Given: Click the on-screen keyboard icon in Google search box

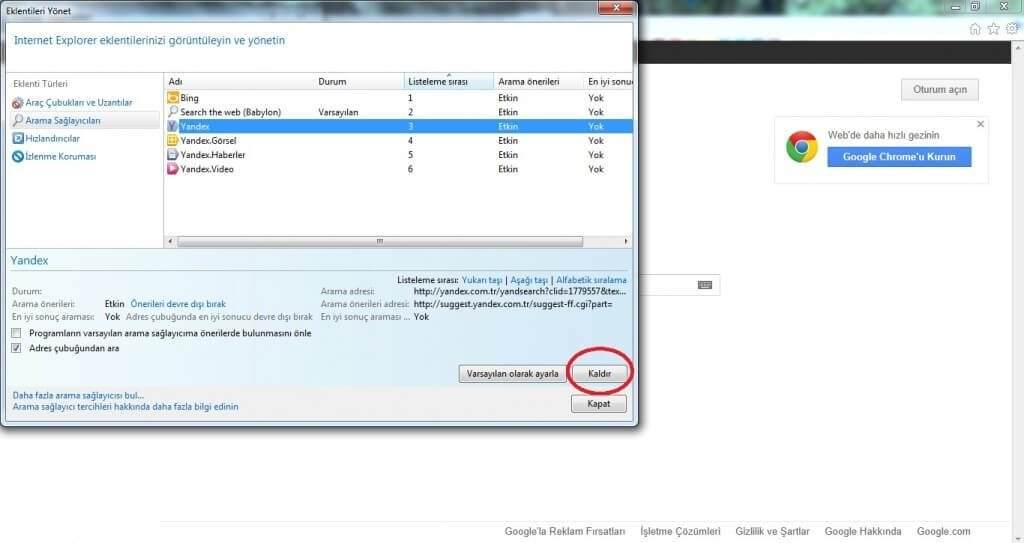Looking at the screenshot, I should click(x=705, y=285).
